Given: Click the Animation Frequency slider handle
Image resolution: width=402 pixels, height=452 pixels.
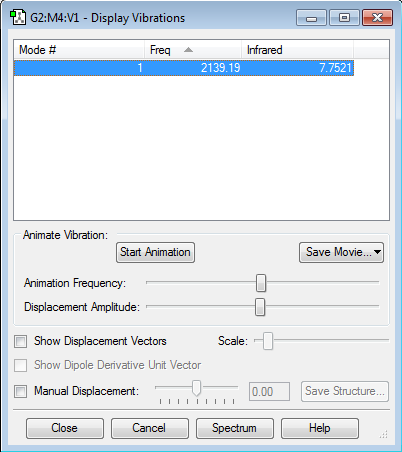Looking at the screenshot, I should point(261,283).
